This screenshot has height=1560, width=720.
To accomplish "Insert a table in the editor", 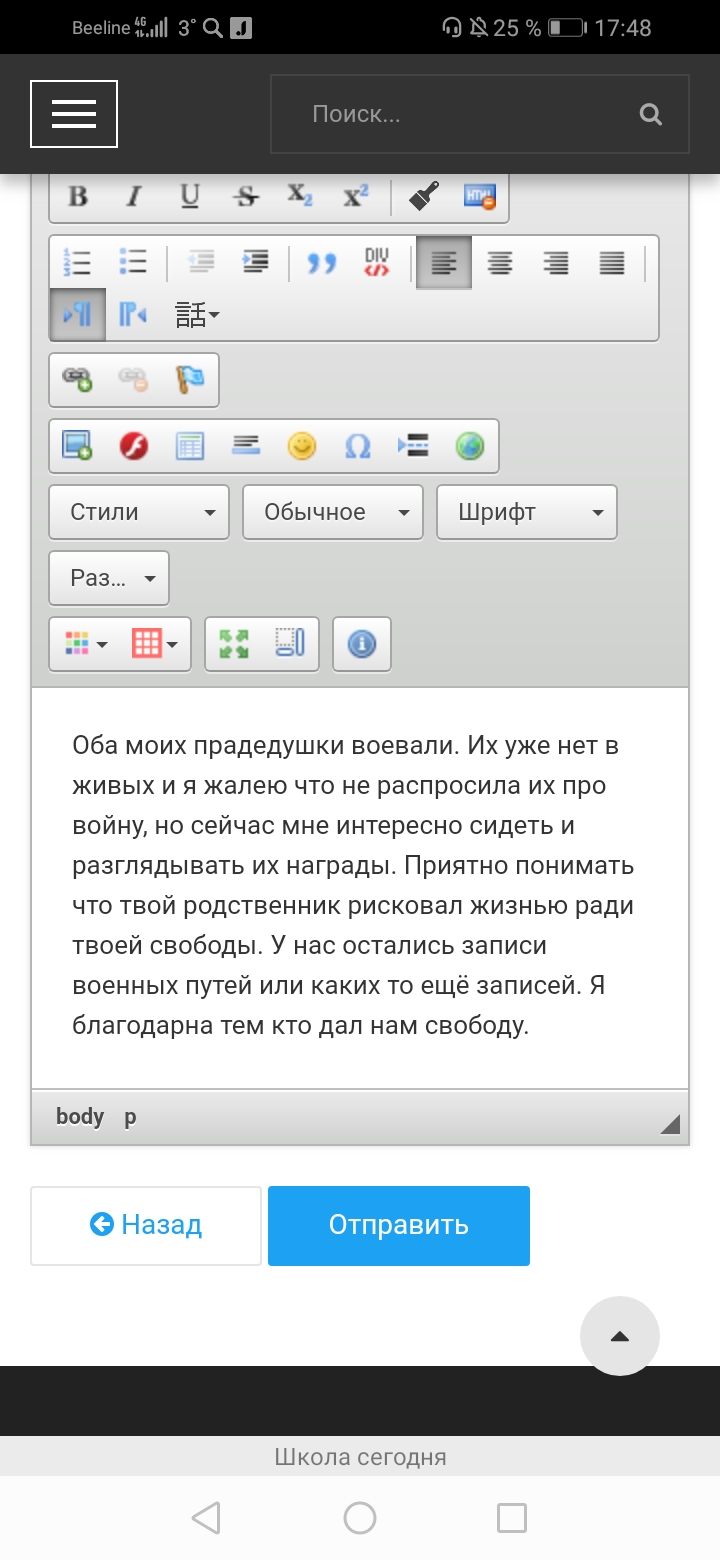I will 190,446.
